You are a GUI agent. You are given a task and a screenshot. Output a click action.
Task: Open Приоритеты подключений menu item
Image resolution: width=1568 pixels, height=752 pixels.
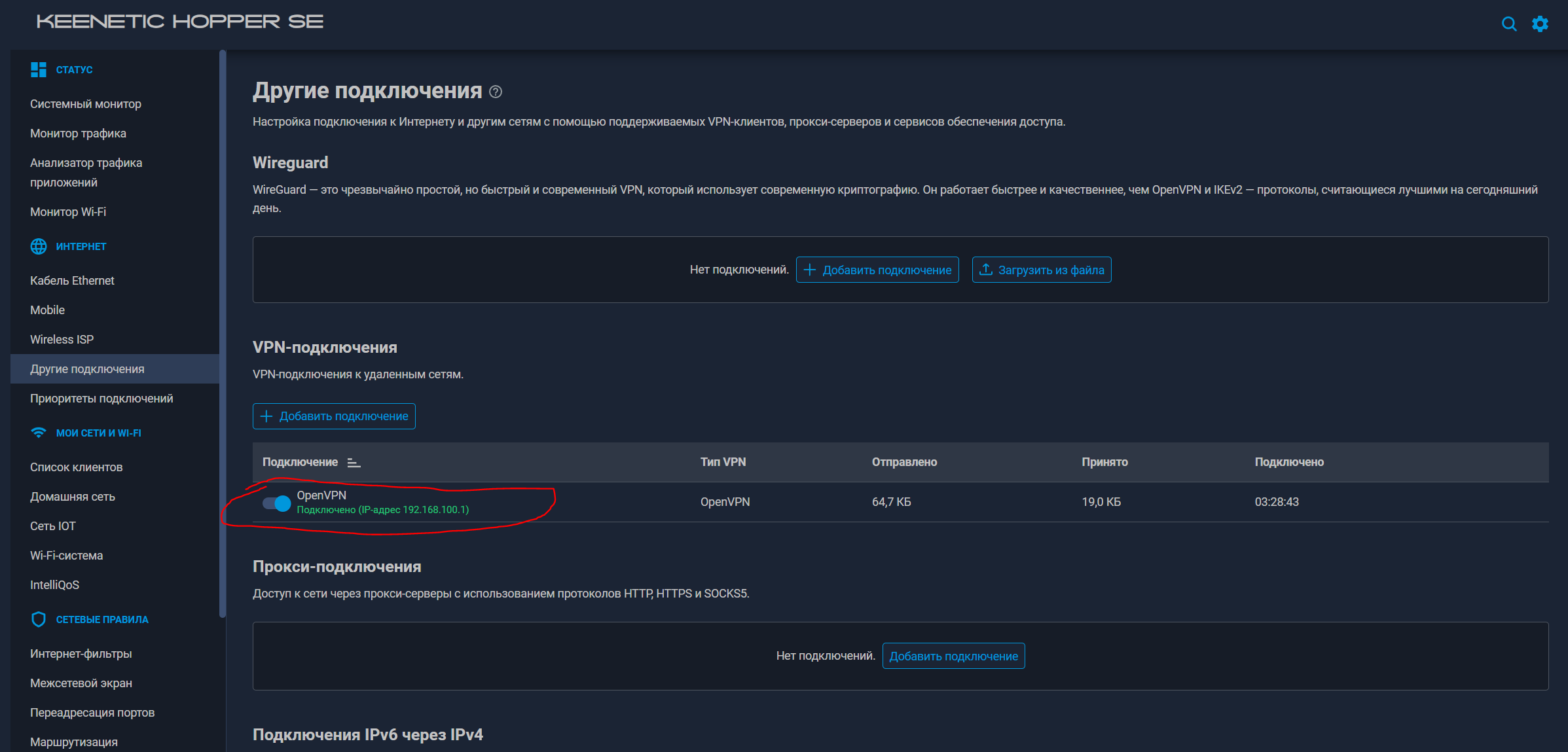[101, 399]
